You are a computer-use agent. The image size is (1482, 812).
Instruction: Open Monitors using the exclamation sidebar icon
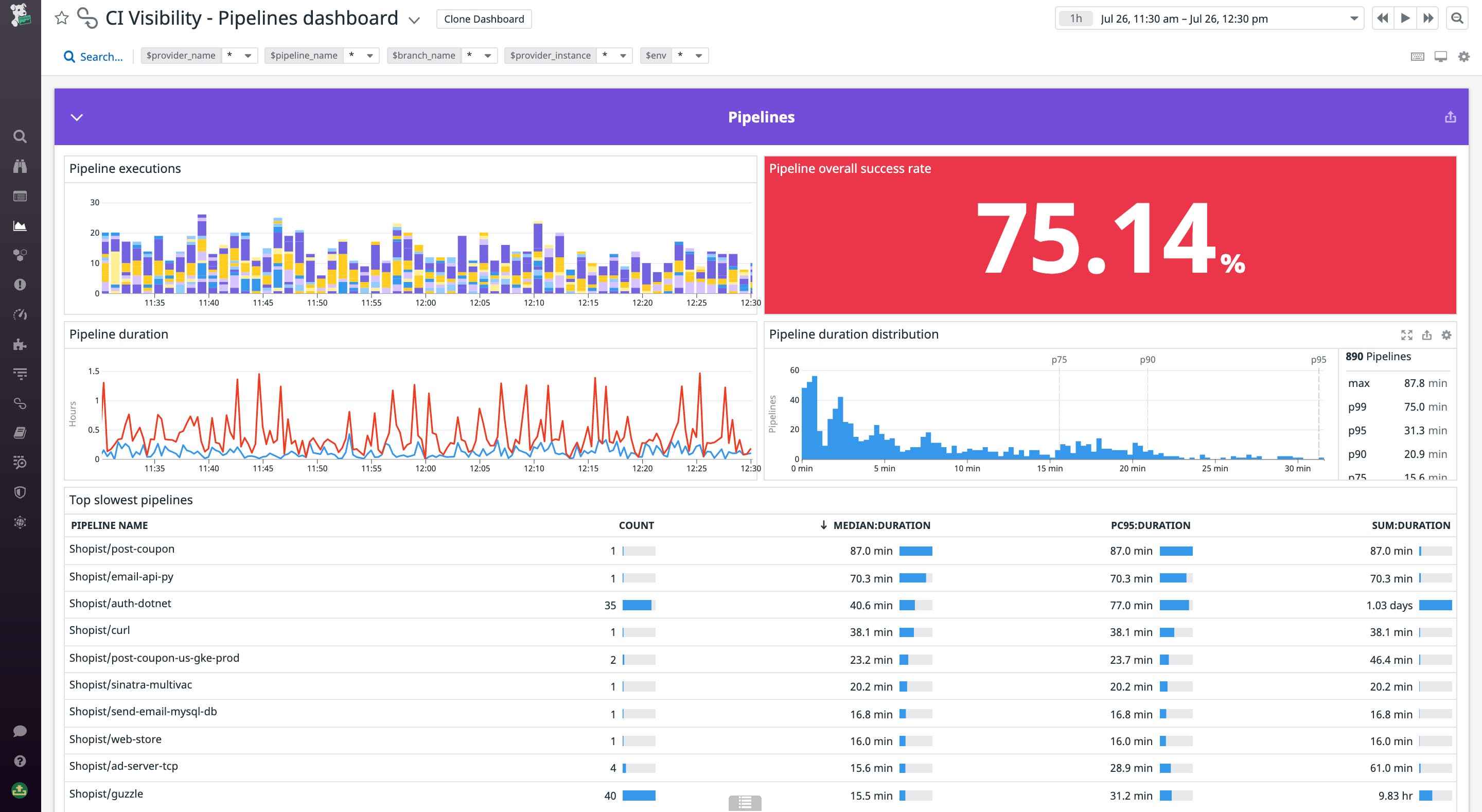20,285
